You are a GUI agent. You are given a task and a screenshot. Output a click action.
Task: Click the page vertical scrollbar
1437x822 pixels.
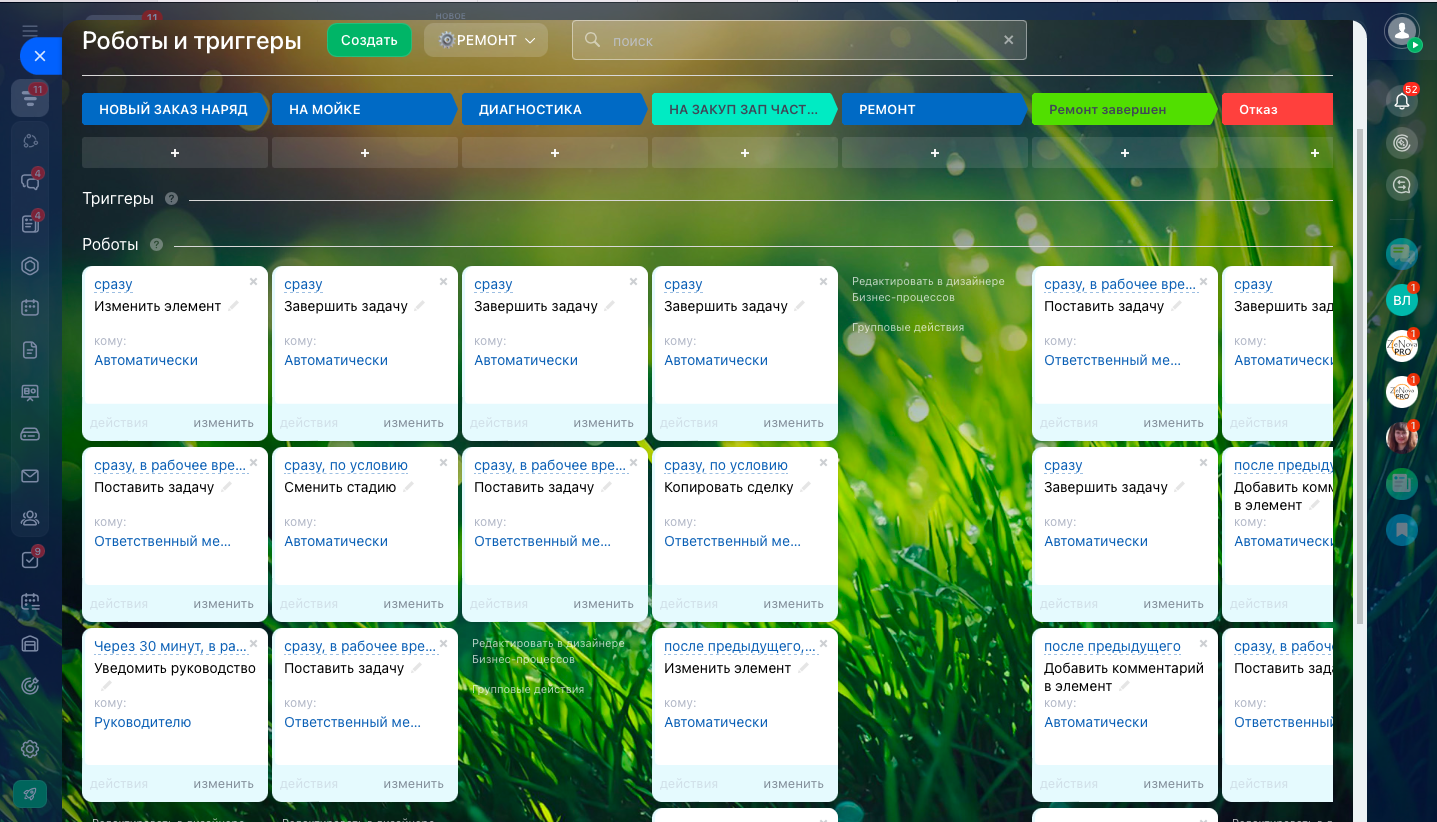1359,375
